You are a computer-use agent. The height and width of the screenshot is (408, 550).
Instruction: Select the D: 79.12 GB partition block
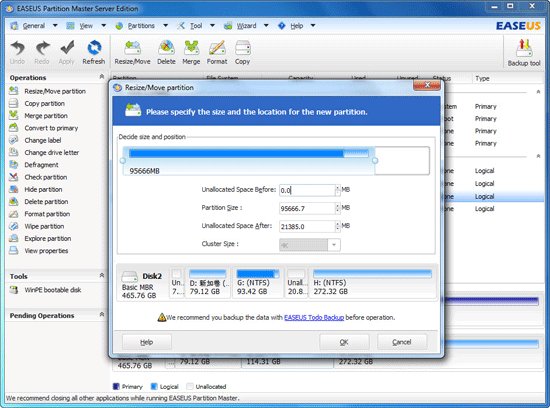point(208,283)
